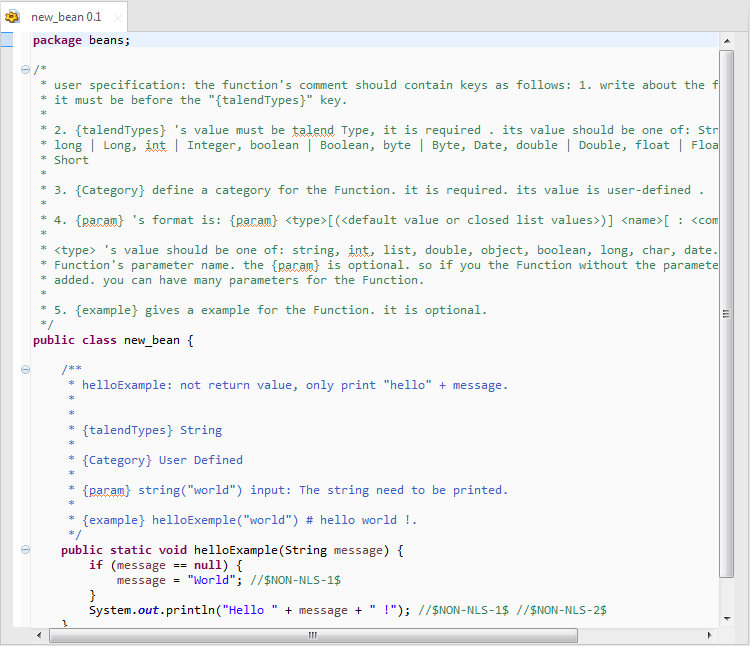Image resolution: width=750 pixels, height=646 pixels.
Task: Click the vertical scrollbar up arrow
Action: click(727, 41)
